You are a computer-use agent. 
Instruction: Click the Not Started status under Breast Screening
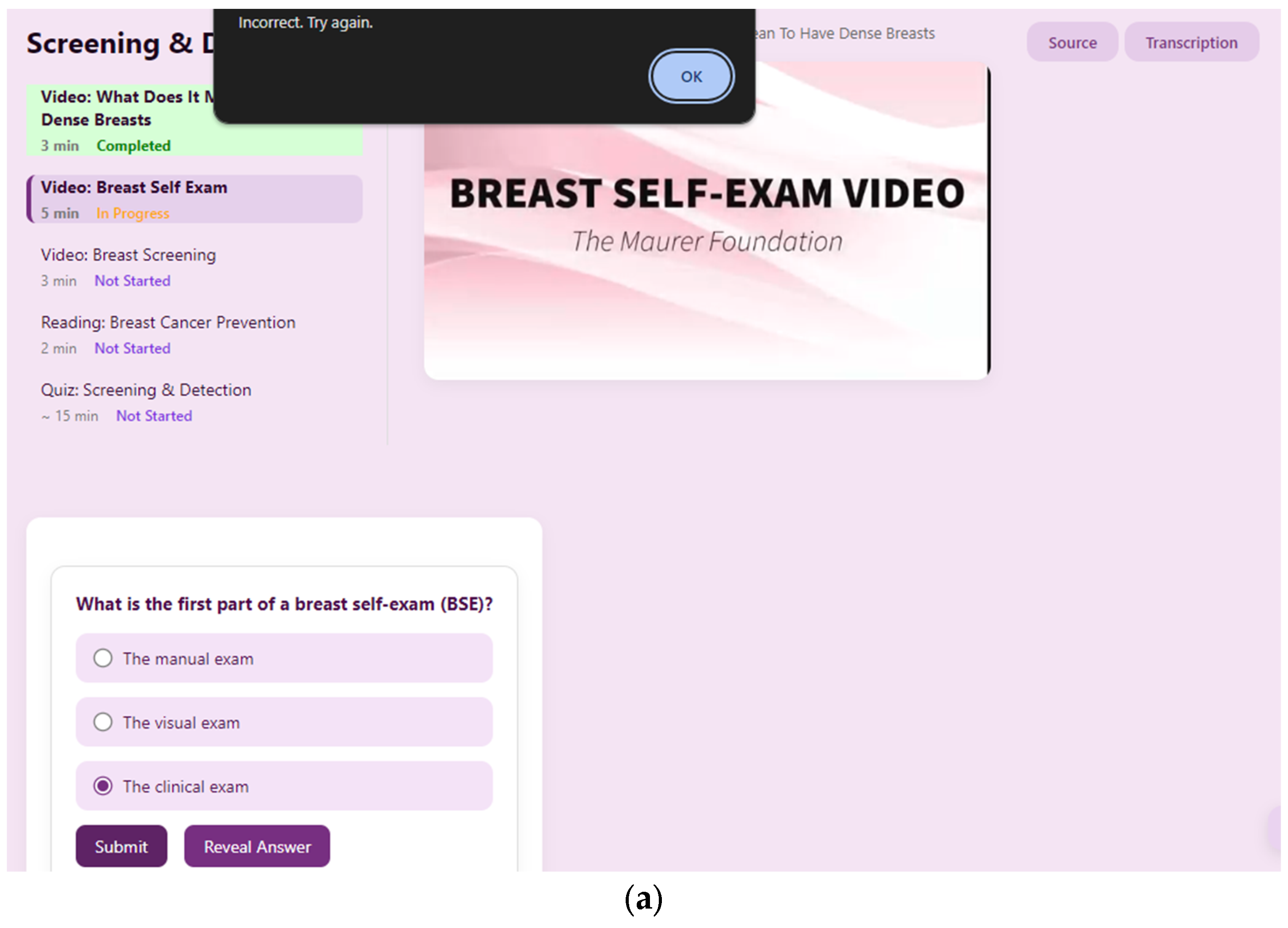(132, 281)
